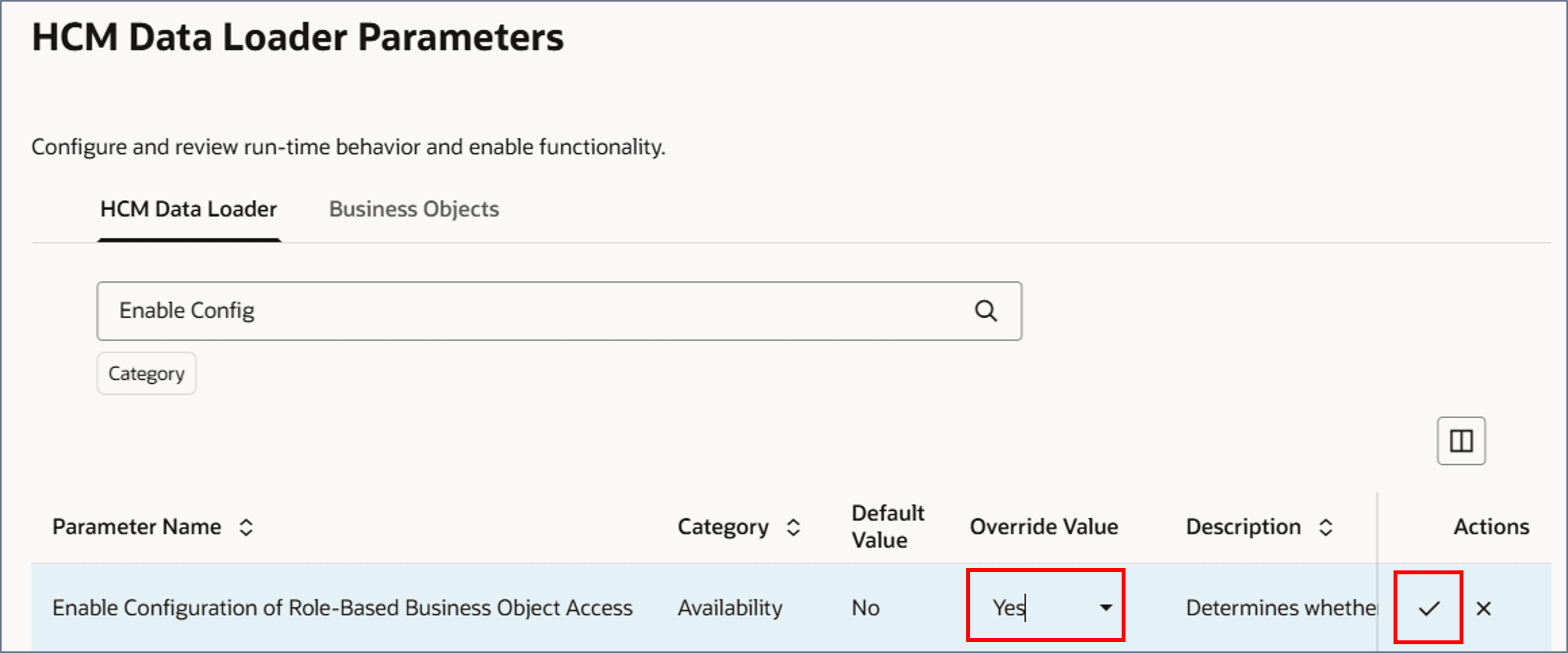Open the column layout chooser icon
Image resolution: width=1568 pixels, height=653 pixels.
point(1461,441)
